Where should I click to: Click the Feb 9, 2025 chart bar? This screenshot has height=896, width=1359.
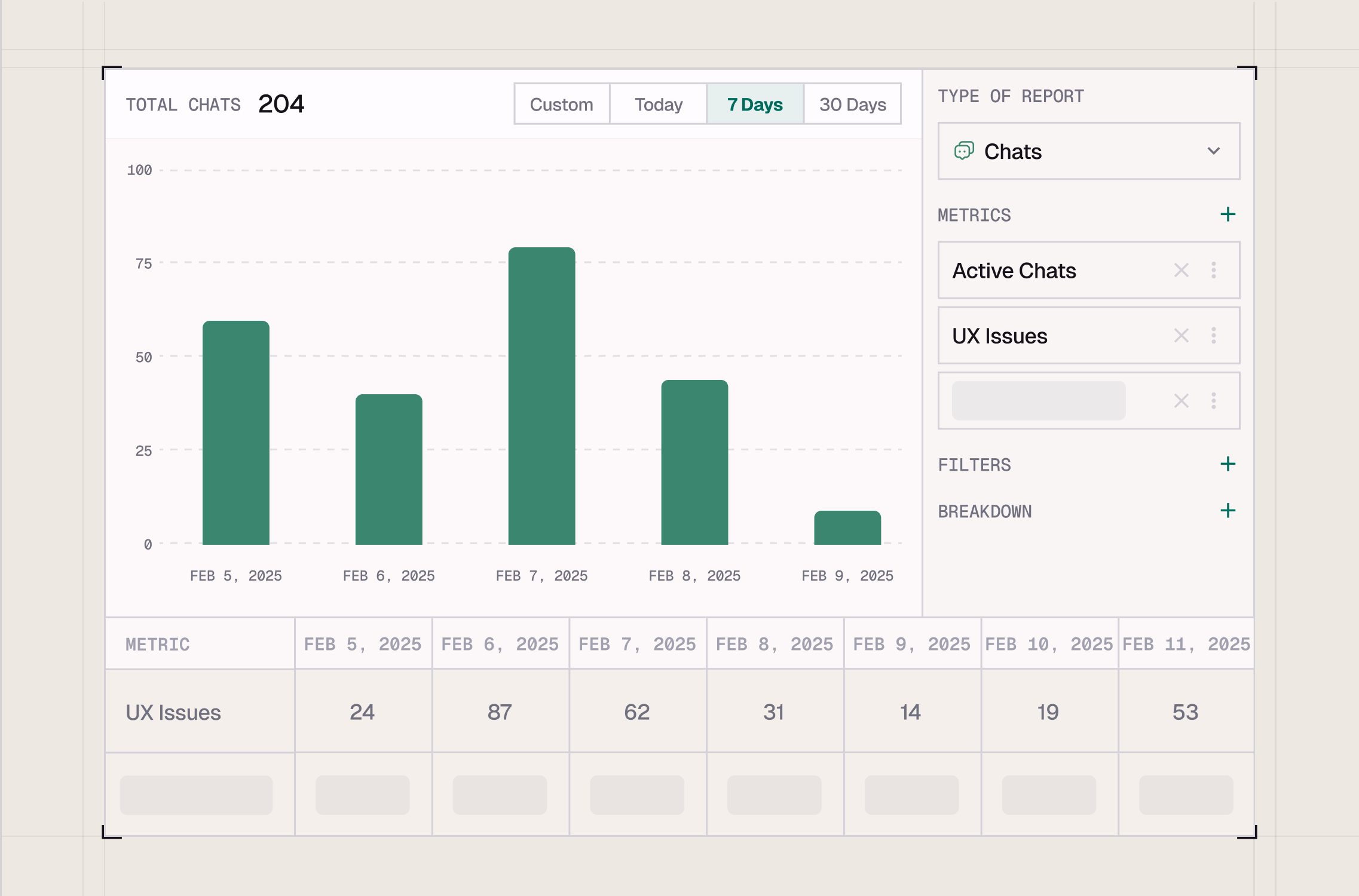coord(847,528)
